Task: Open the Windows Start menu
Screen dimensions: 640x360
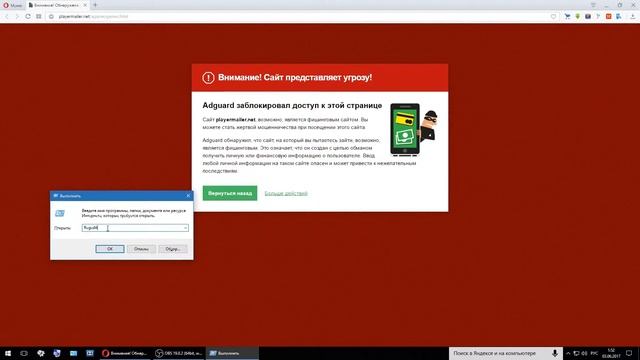Action: (x=8, y=353)
